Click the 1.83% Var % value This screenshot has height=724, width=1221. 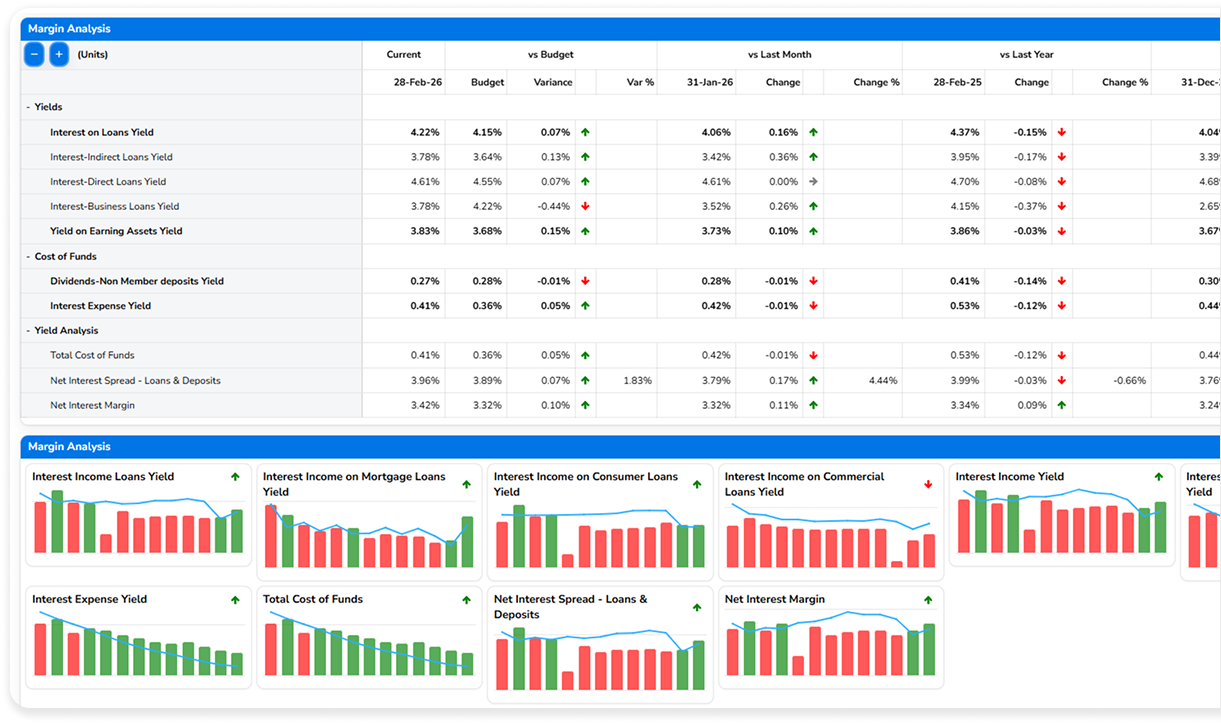click(x=638, y=381)
